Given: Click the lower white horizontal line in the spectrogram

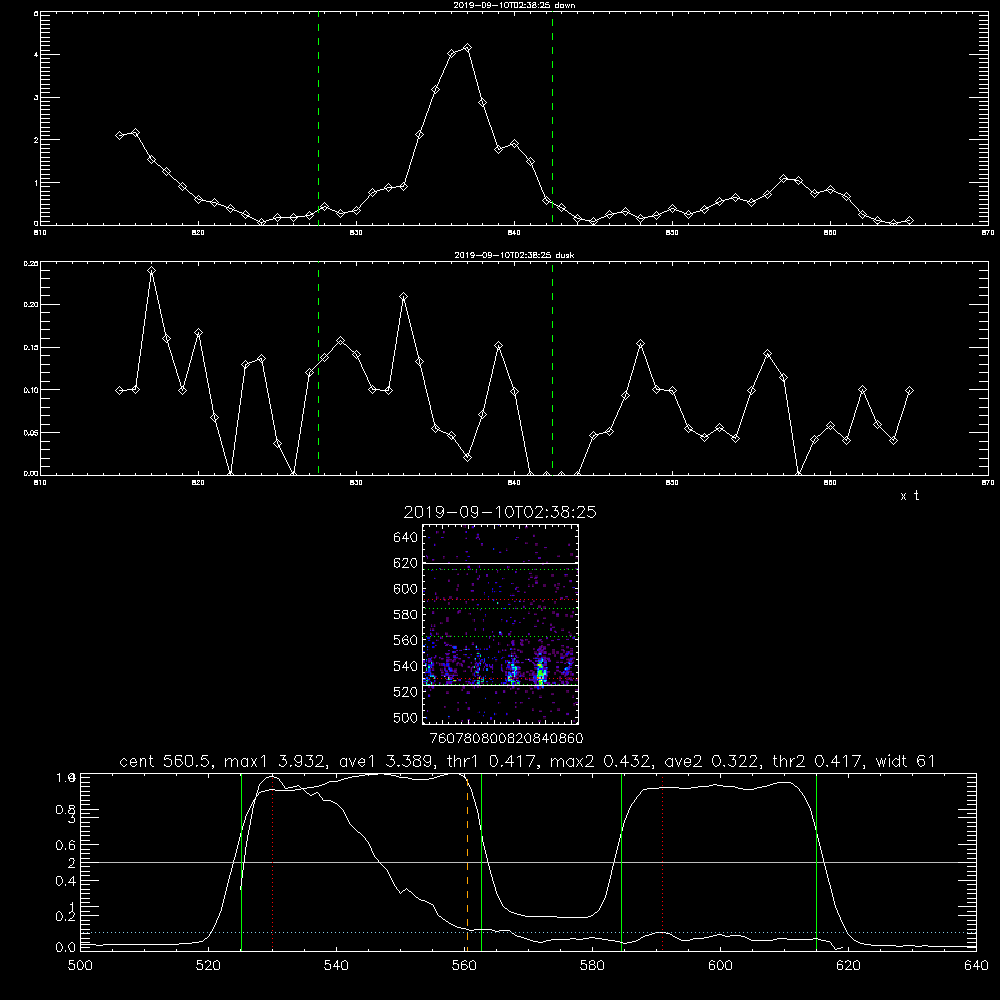Looking at the screenshot, I should click(501, 685).
